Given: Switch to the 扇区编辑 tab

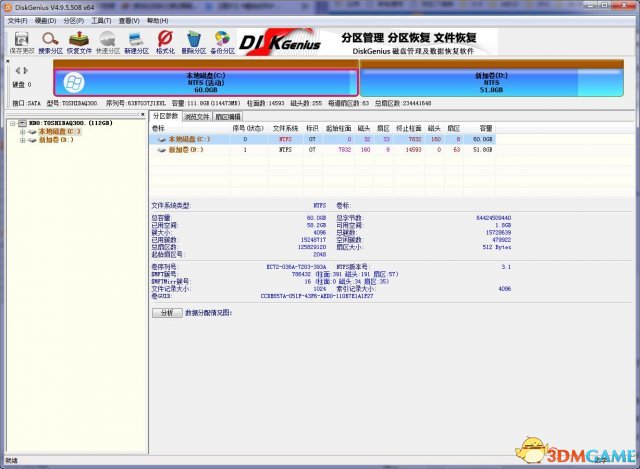Looking at the screenshot, I should [x=228, y=117].
